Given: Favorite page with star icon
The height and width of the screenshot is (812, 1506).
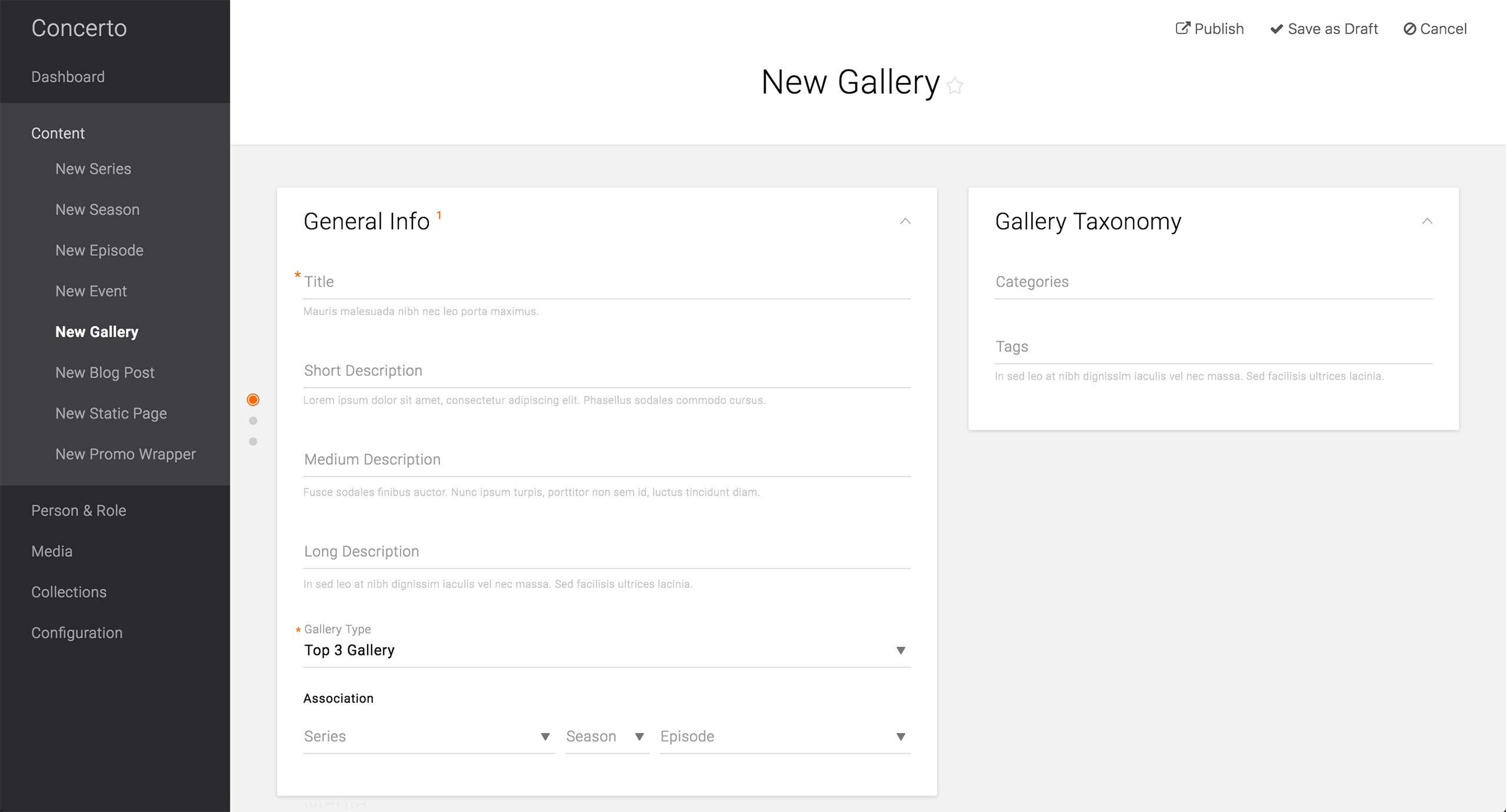Looking at the screenshot, I should pos(955,86).
